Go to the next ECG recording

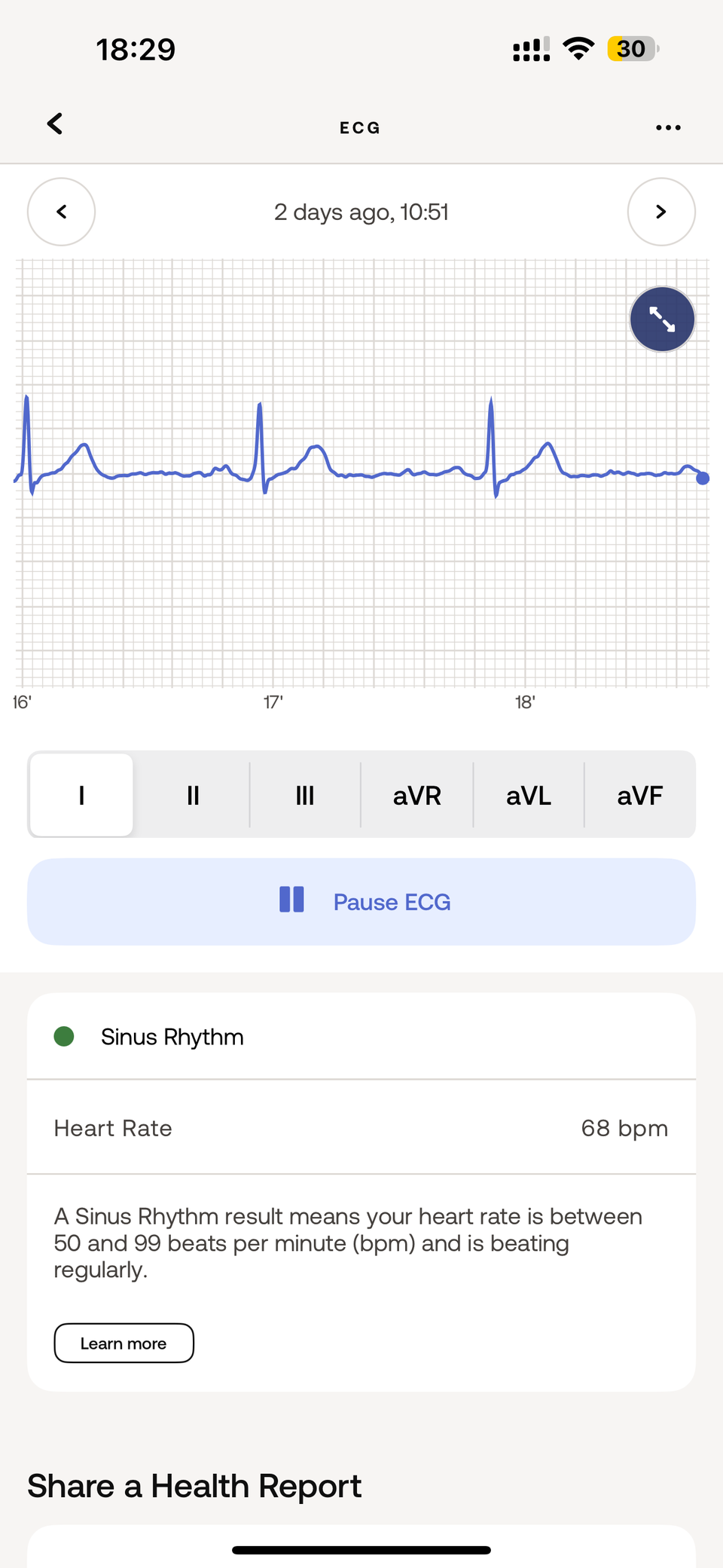pyautogui.click(x=661, y=212)
